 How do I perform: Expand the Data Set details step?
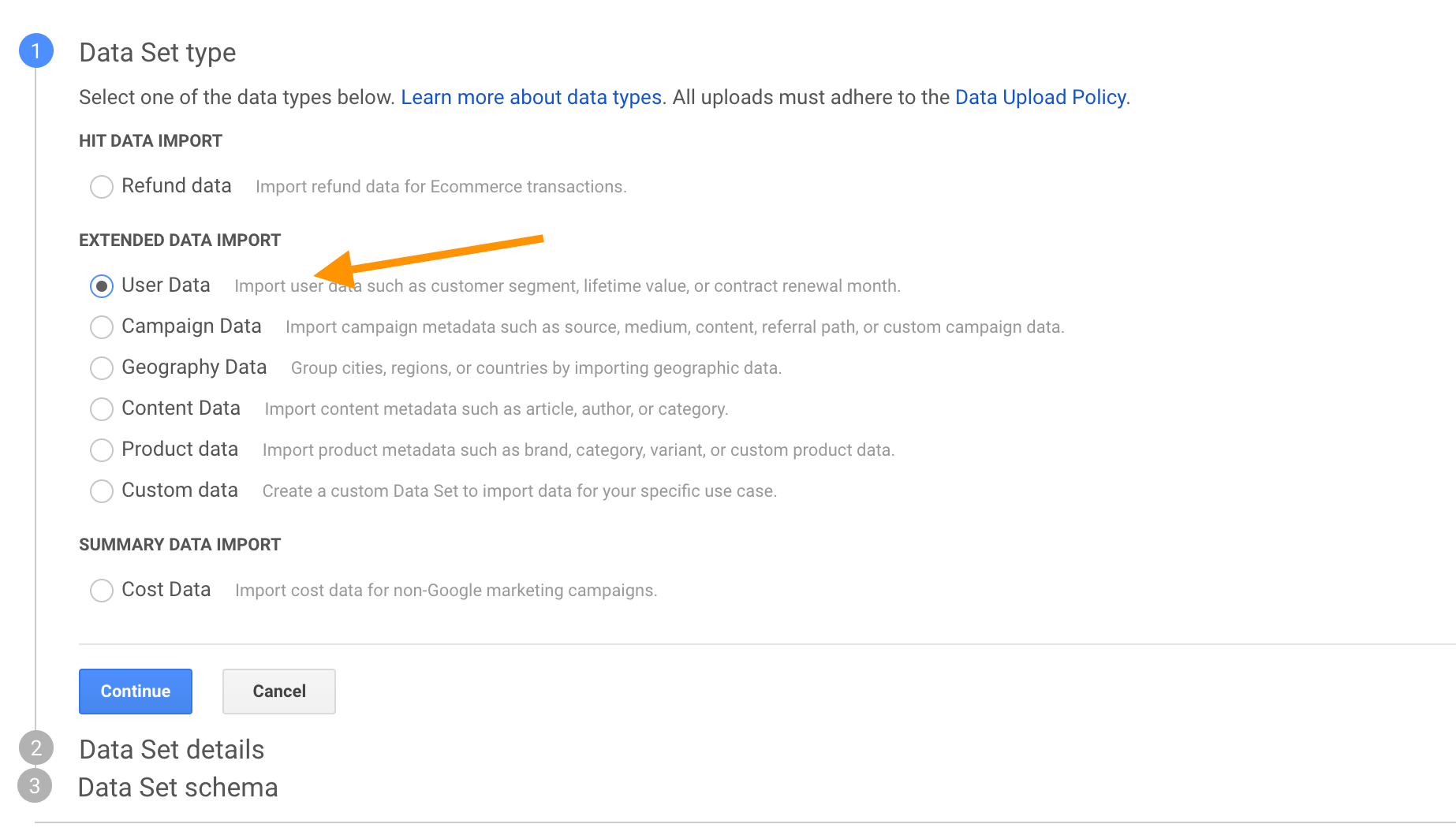(x=171, y=749)
